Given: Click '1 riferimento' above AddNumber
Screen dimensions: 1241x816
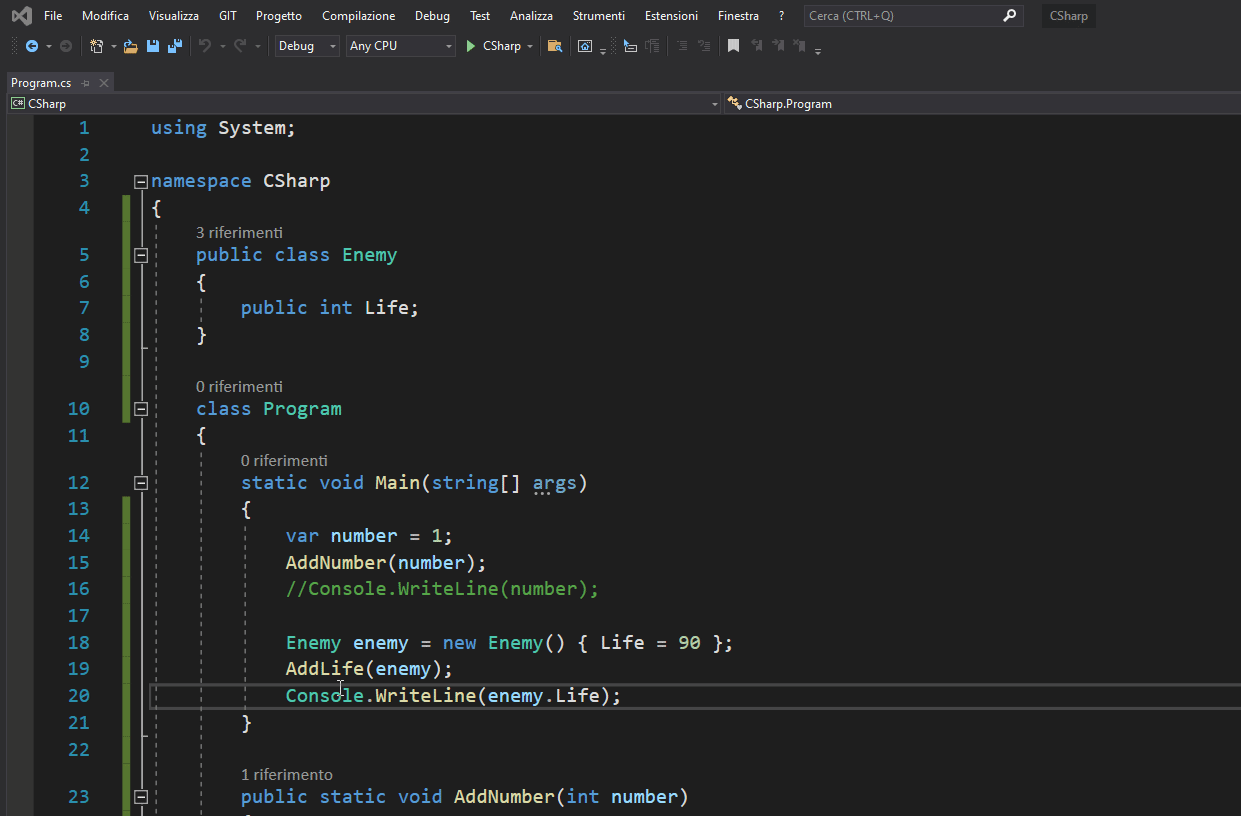Looking at the screenshot, I should click(x=287, y=774).
